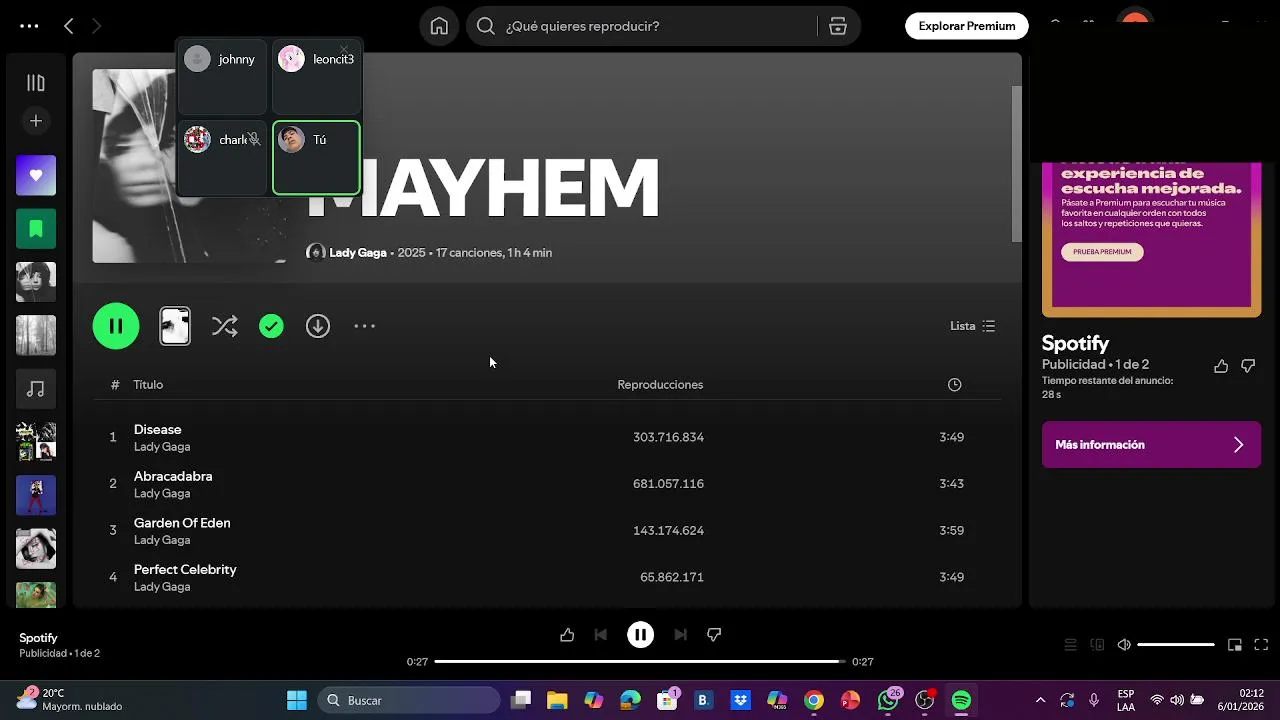Close the call overlay with X
1280x720 pixels.
[344, 49]
